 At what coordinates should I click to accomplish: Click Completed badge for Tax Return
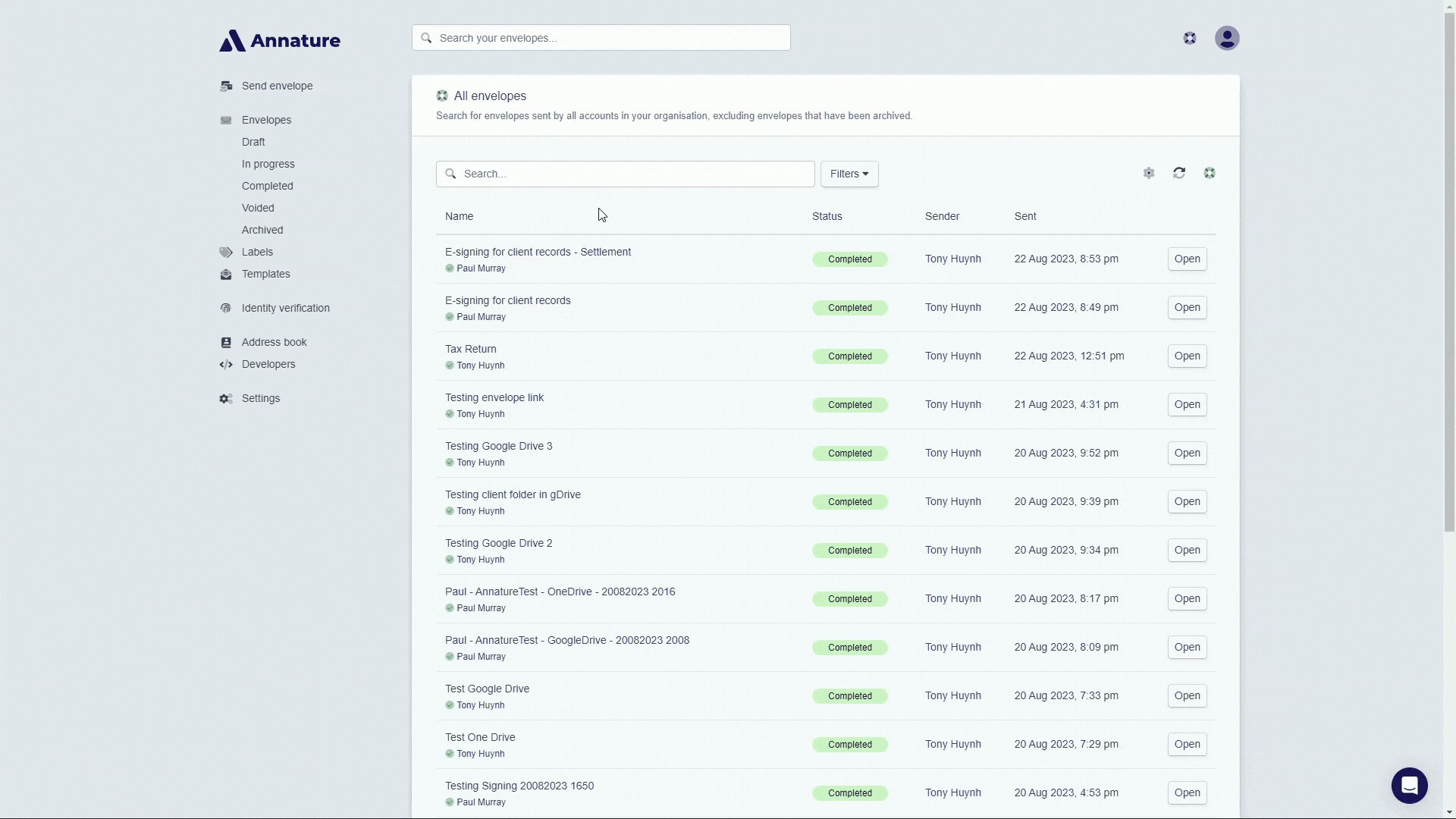(x=850, y=356)
